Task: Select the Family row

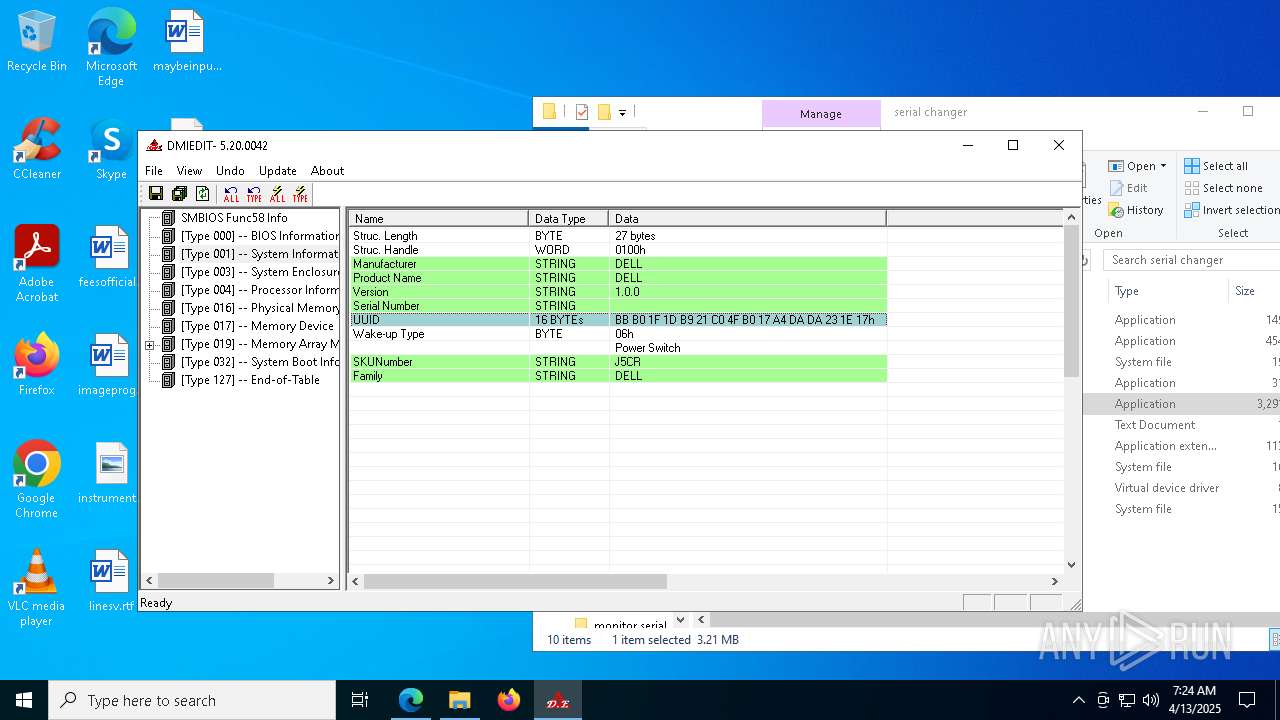Action: (618, 376)
